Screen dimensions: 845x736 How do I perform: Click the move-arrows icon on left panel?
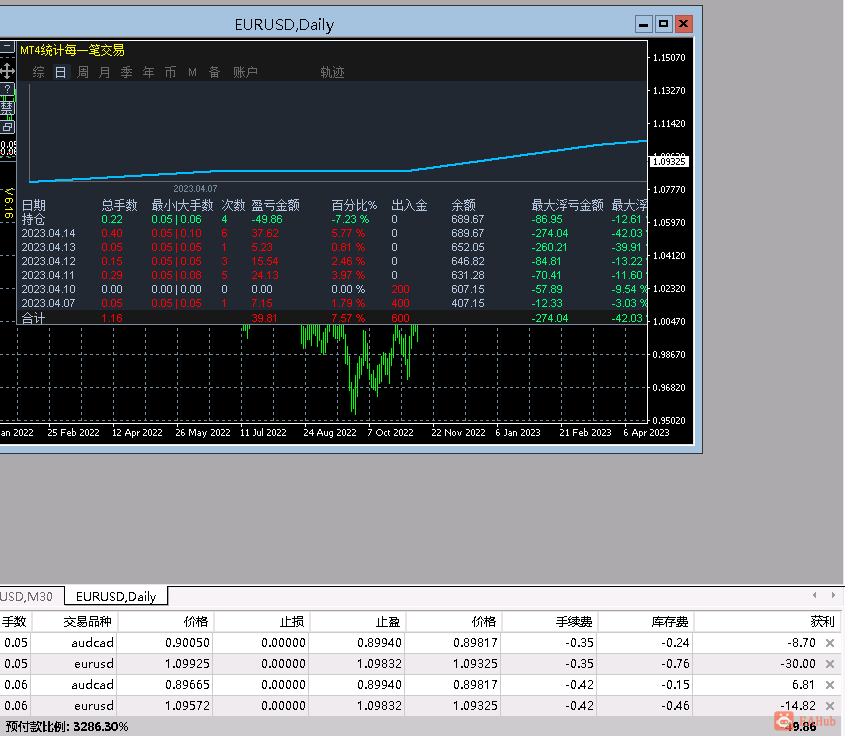pos(8,71)
